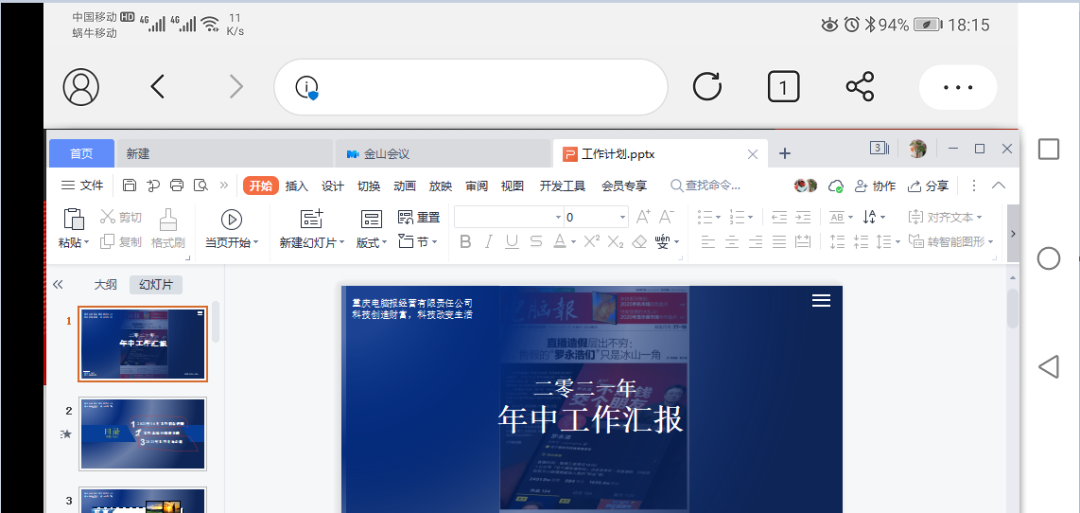Image resolution: width=1080 pixels, height=513 pixels.
Task: Switch to the 动画 ribbon tab
Action: pos(405,186)
